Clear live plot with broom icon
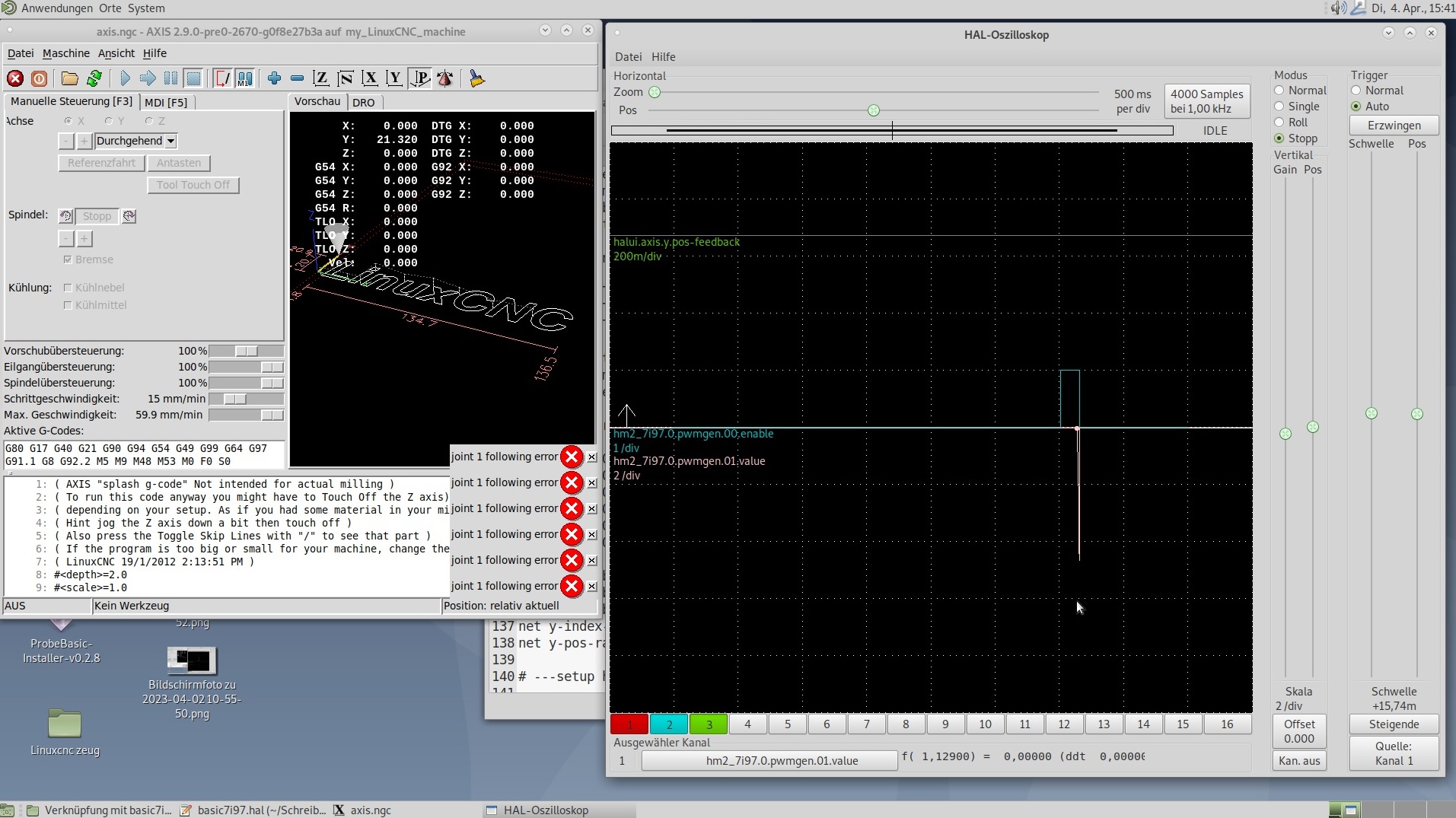Viewport: 1456px width, 818px height. 476,78
